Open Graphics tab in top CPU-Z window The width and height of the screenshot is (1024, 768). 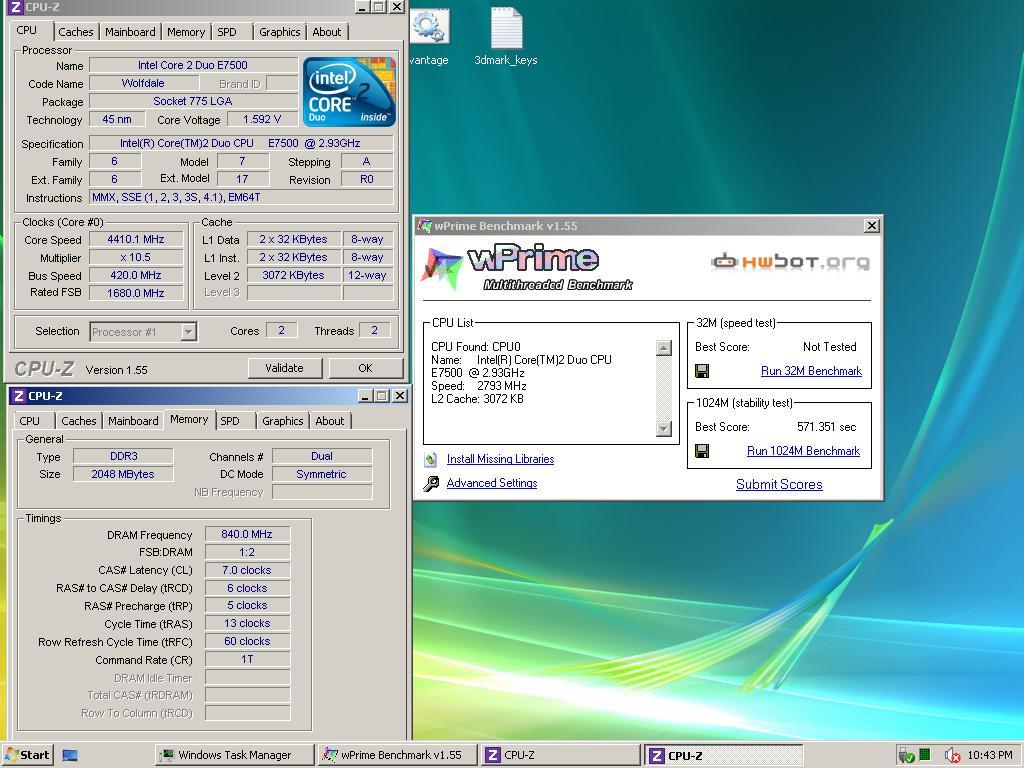click(280, 32)
